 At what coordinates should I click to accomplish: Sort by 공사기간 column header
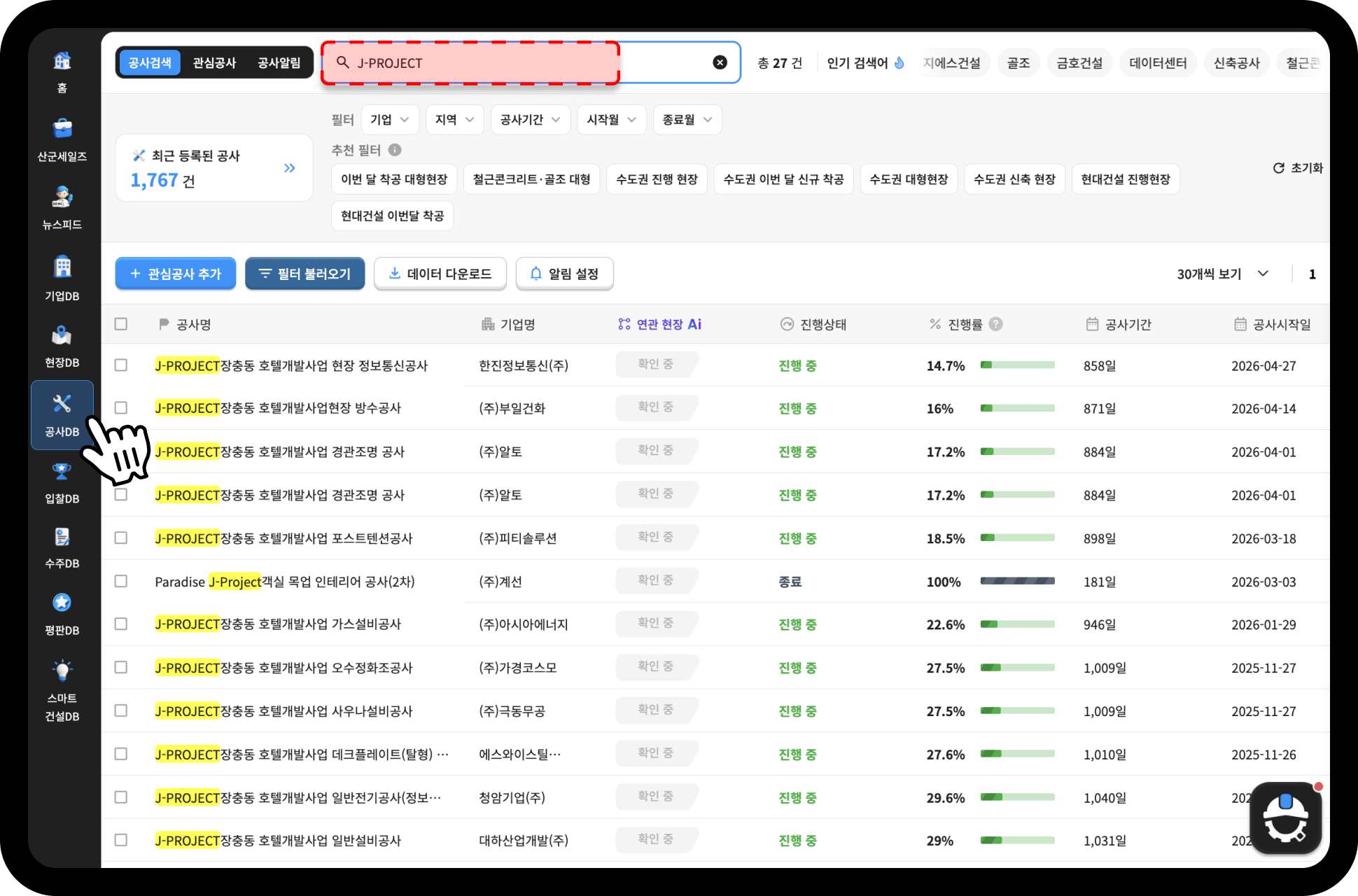(1119, 324)
